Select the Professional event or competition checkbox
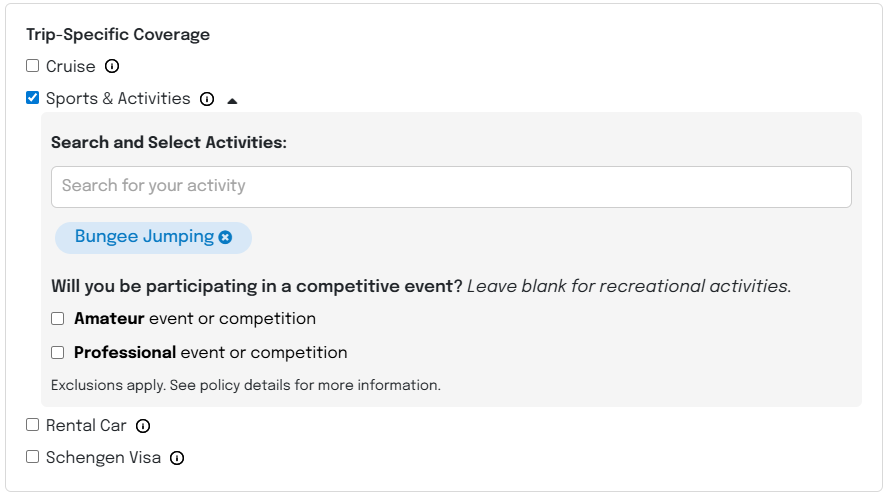This screenshot has height=498, width=890. tap(57, 353)
